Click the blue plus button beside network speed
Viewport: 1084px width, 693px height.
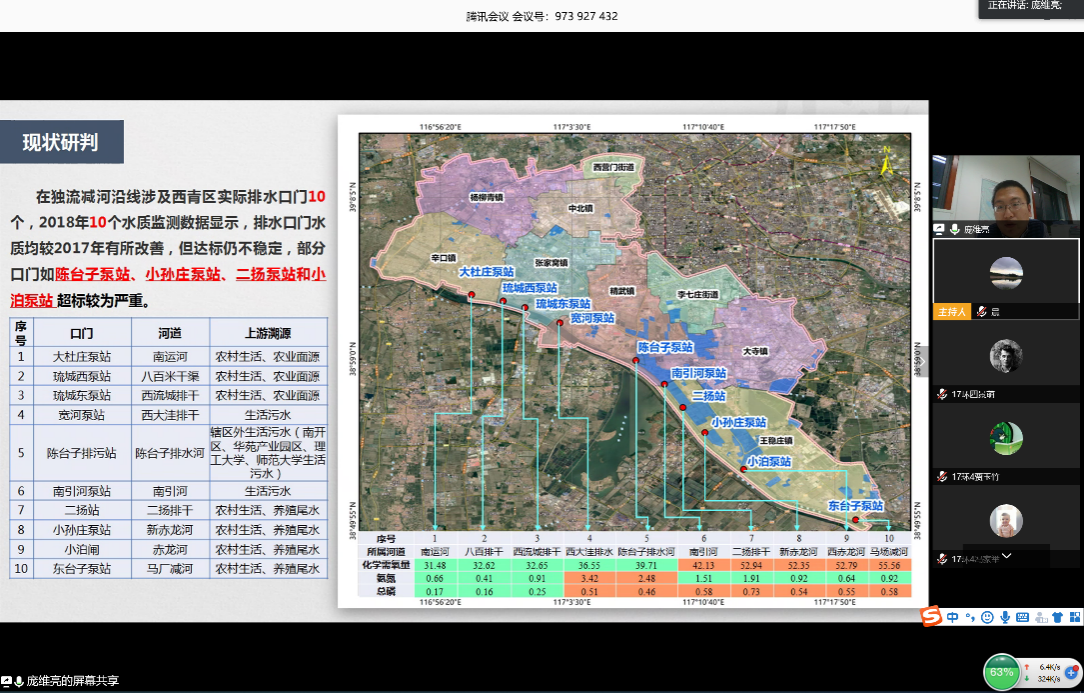coord(1071,672)
